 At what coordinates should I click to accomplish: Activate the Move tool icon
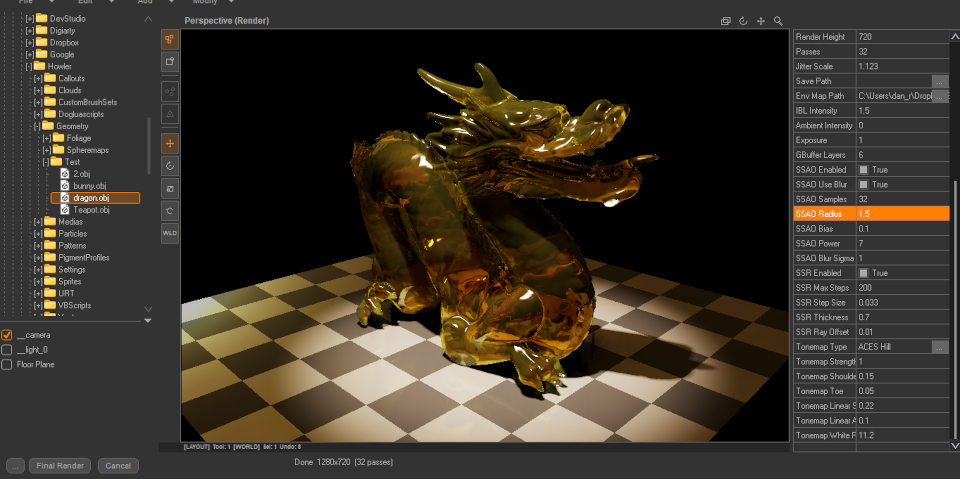pos(170,144)
